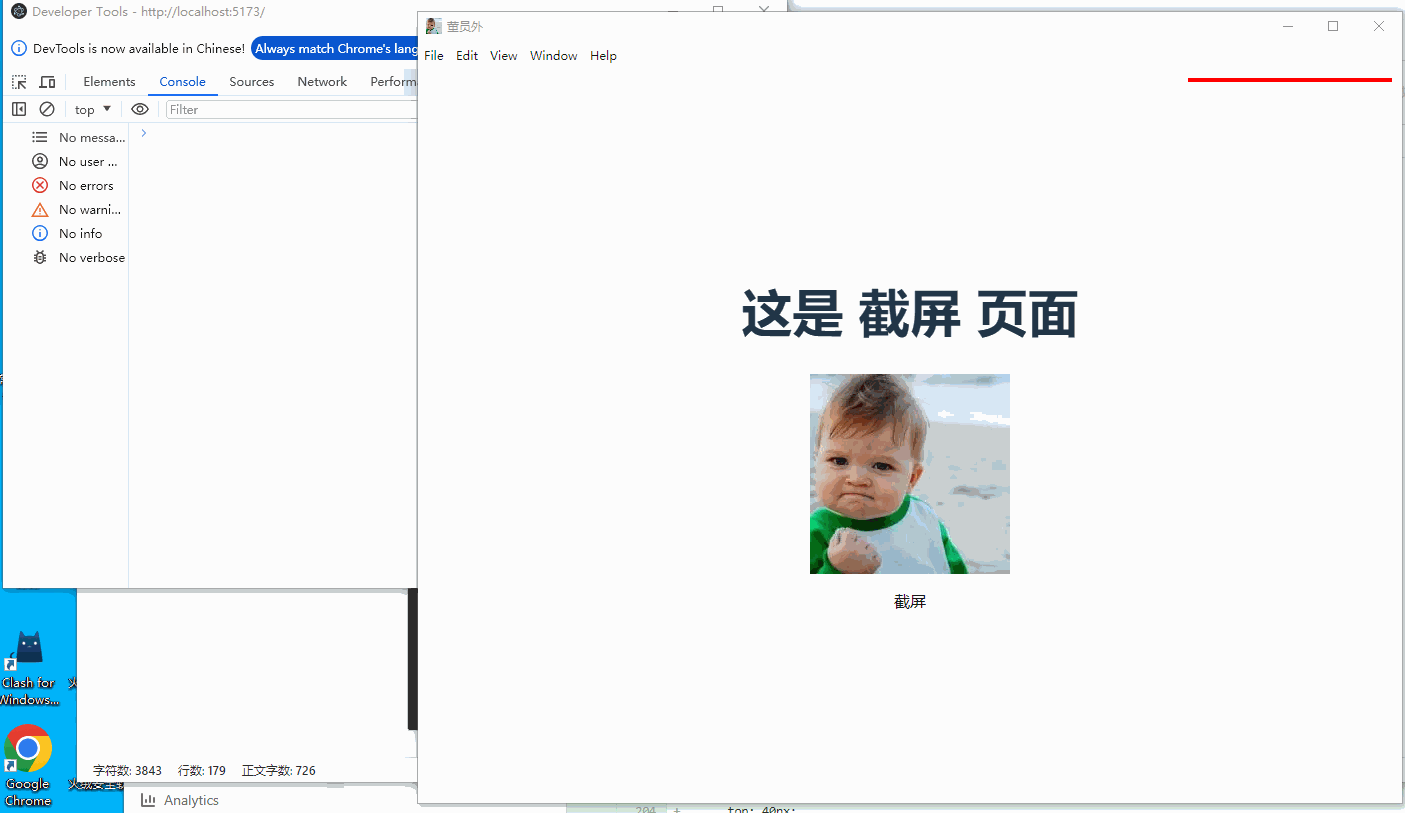Click the Clash for Windows desktop shortcut
Image resolution: width=1405 pixels, height=813 pixels.
coord(29,668)
